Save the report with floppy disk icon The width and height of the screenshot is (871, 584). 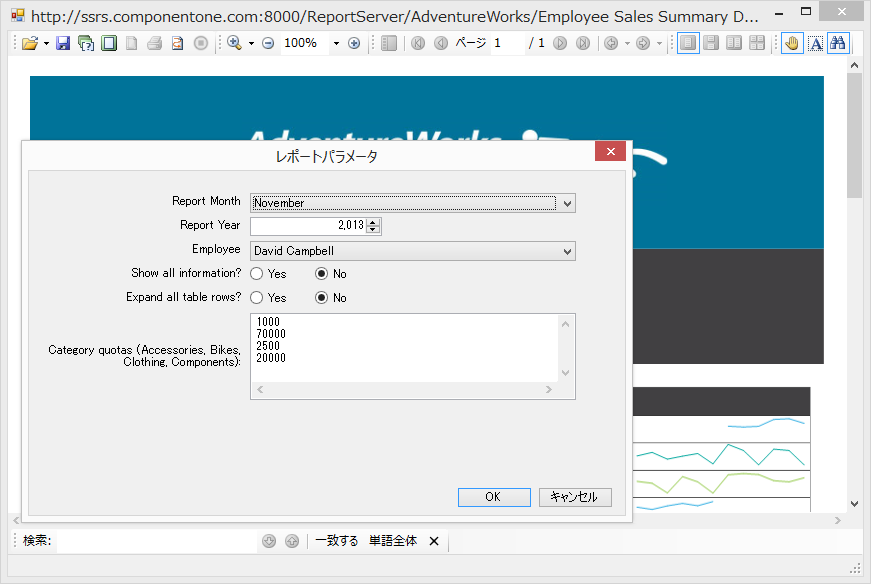point(63,43)
